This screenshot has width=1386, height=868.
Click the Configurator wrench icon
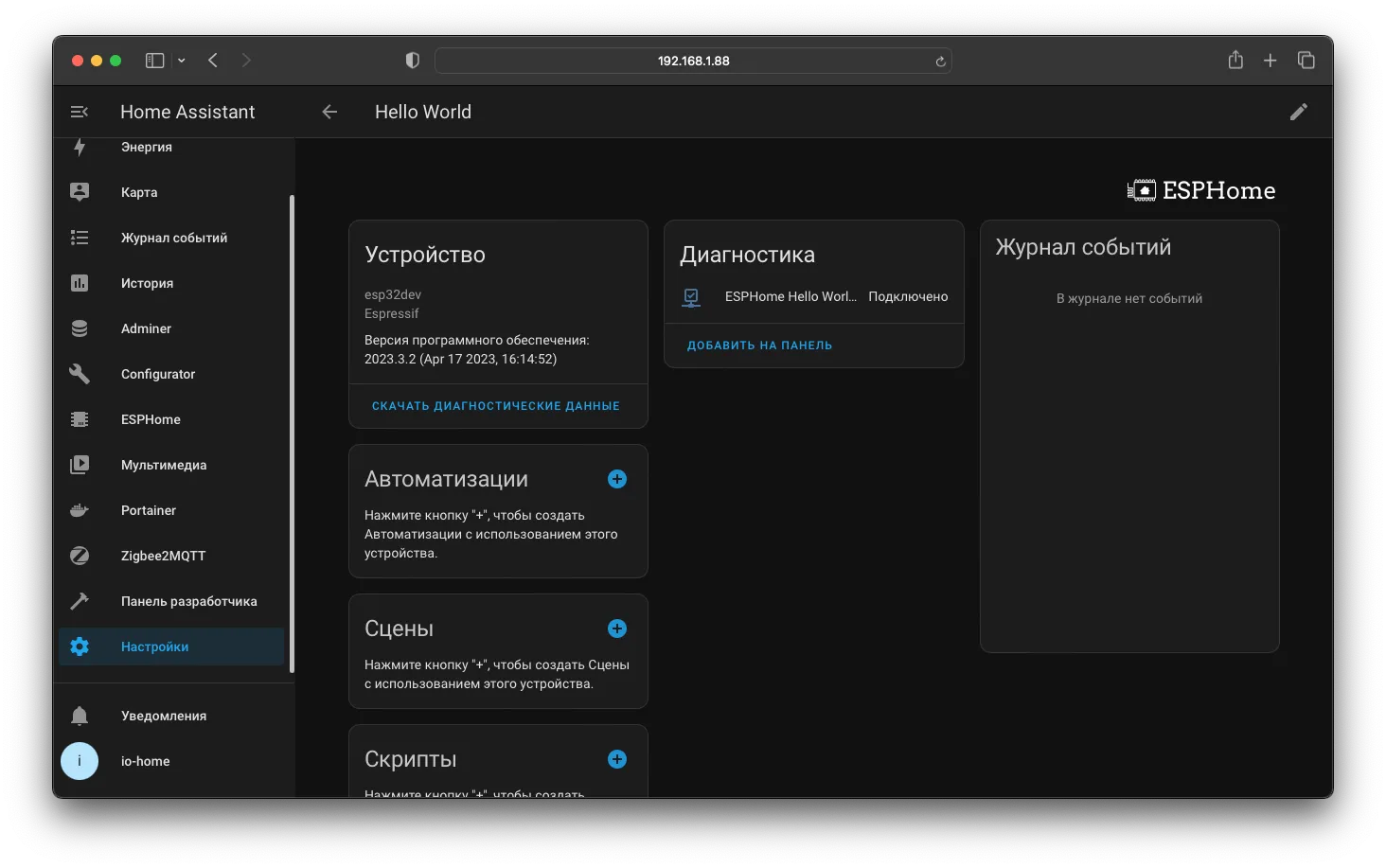(80, 374)
